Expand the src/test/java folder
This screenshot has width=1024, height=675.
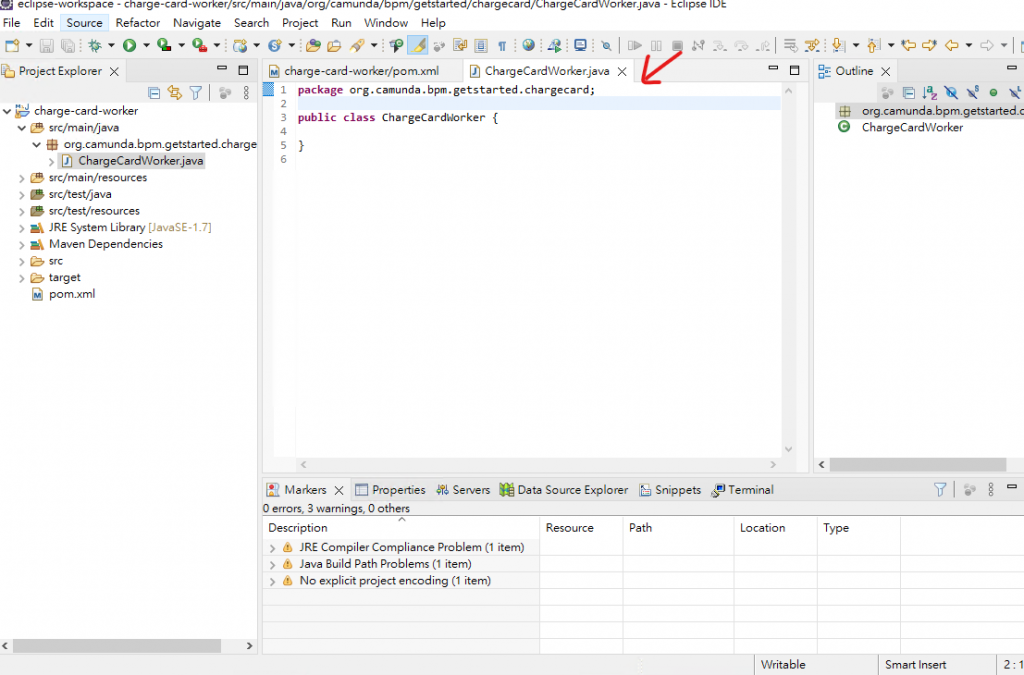(x=22, y=195)
